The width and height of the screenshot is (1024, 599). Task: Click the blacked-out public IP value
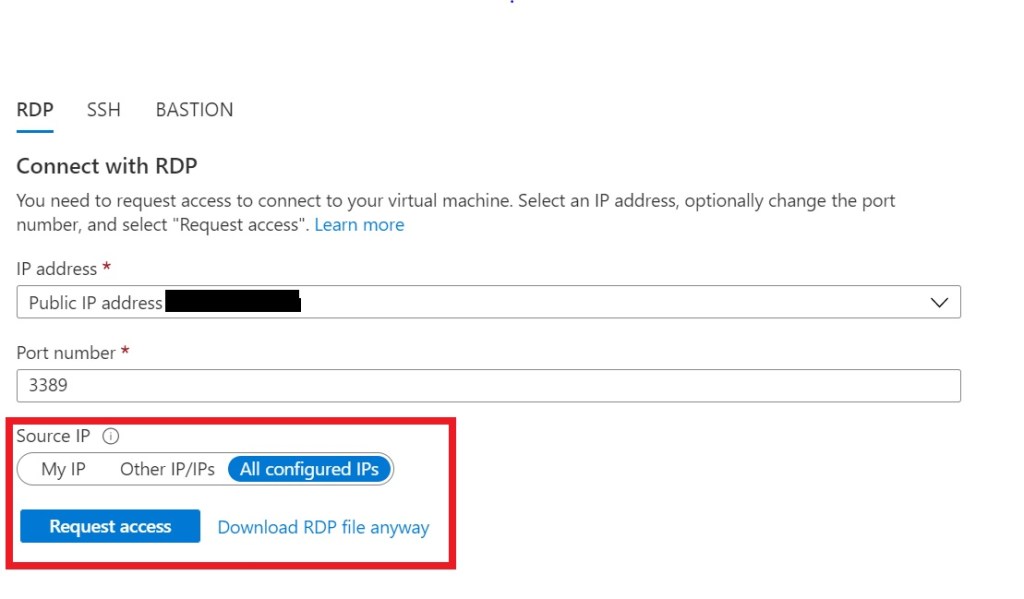[x=233, y=302]
